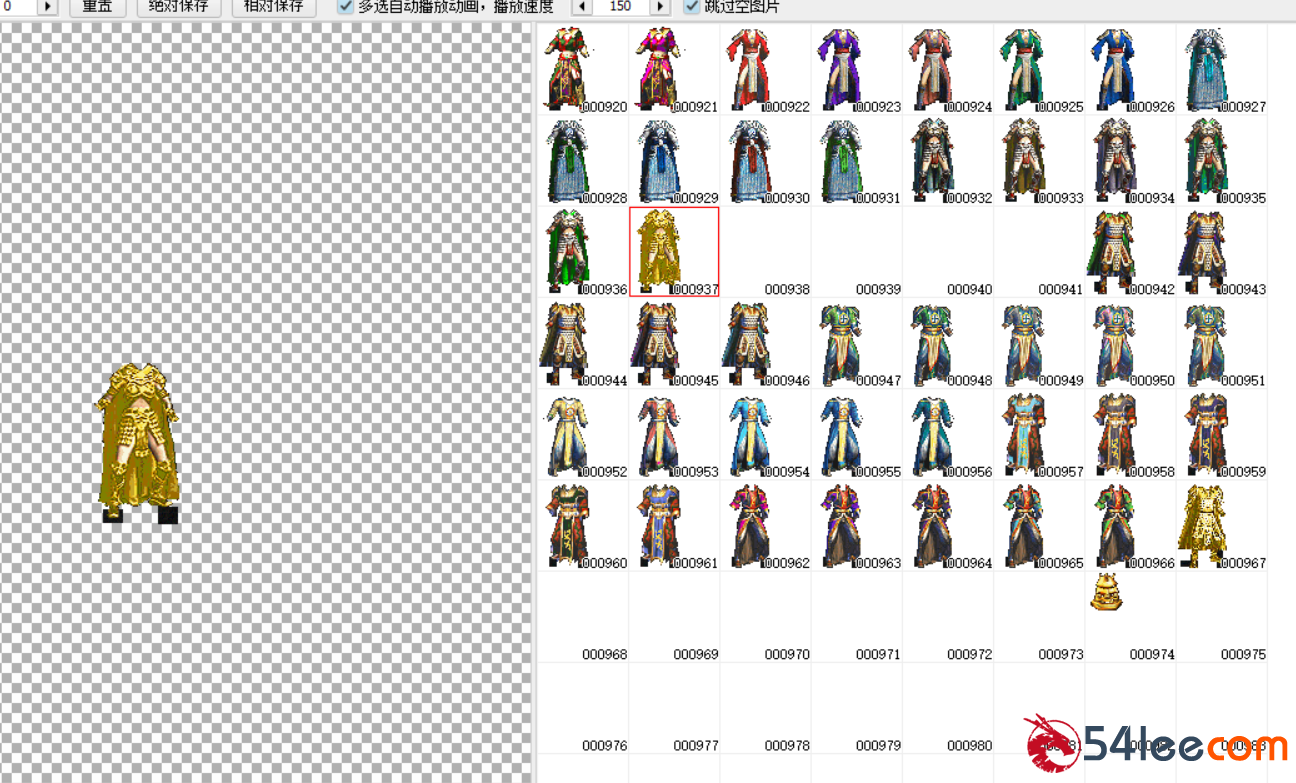Select thumbnail 000954 light blue robe
Screen dimensions: 1296x783
766,434
